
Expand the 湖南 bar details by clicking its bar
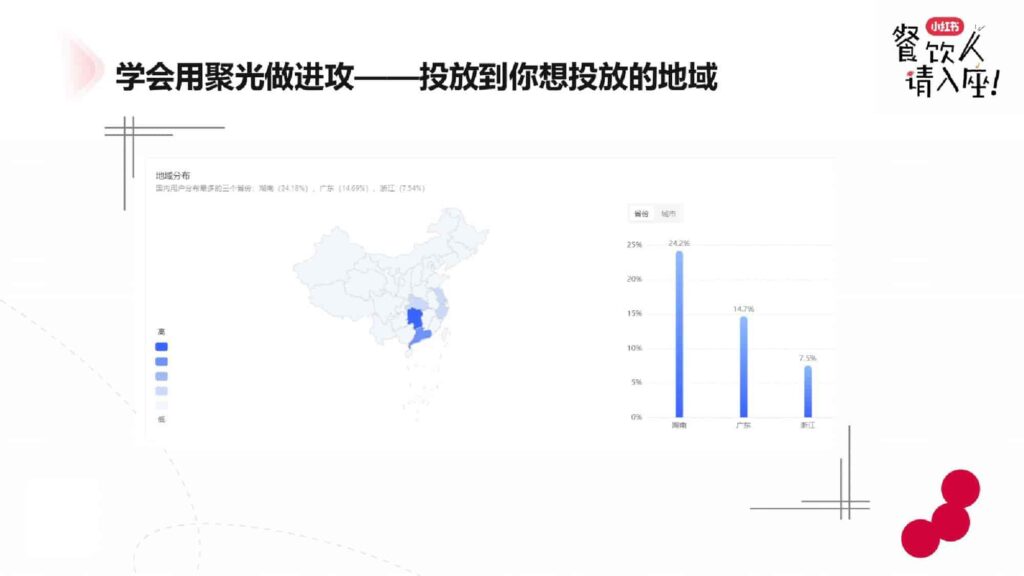coord(678,330)
